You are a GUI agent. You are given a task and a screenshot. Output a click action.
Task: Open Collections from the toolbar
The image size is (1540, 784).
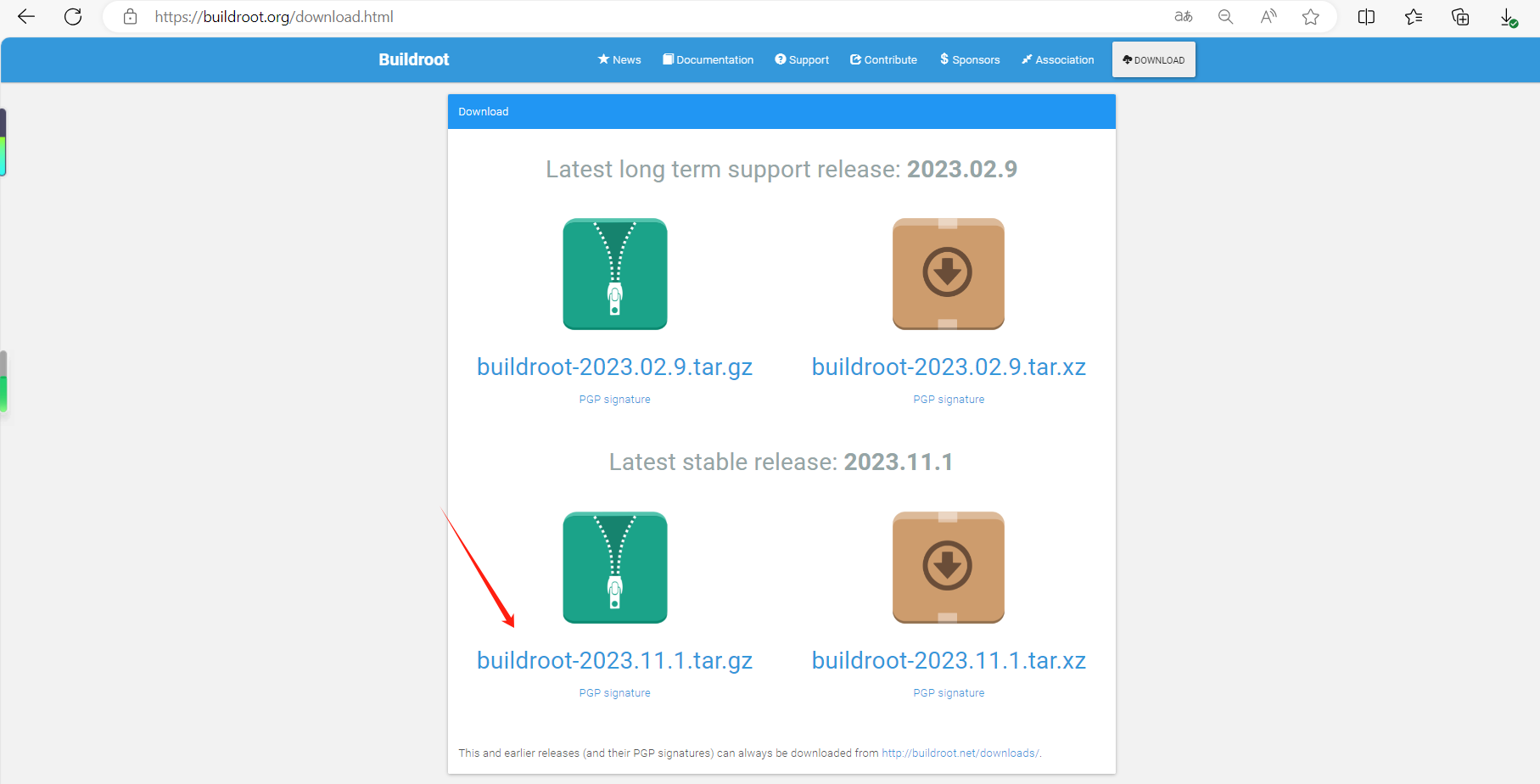(x=1413, y=16)
